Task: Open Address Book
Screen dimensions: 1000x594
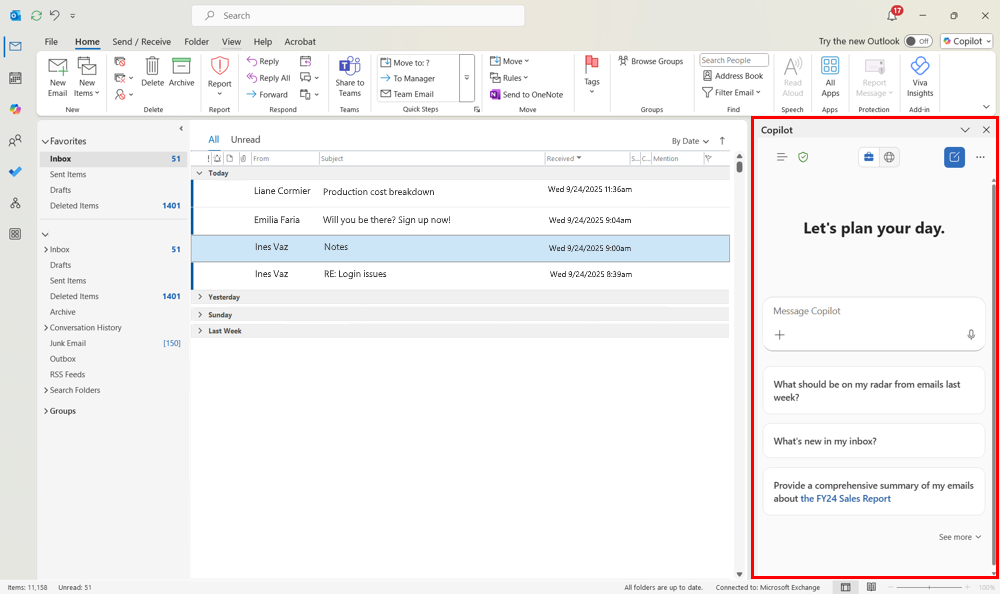Action: [733, 75]
